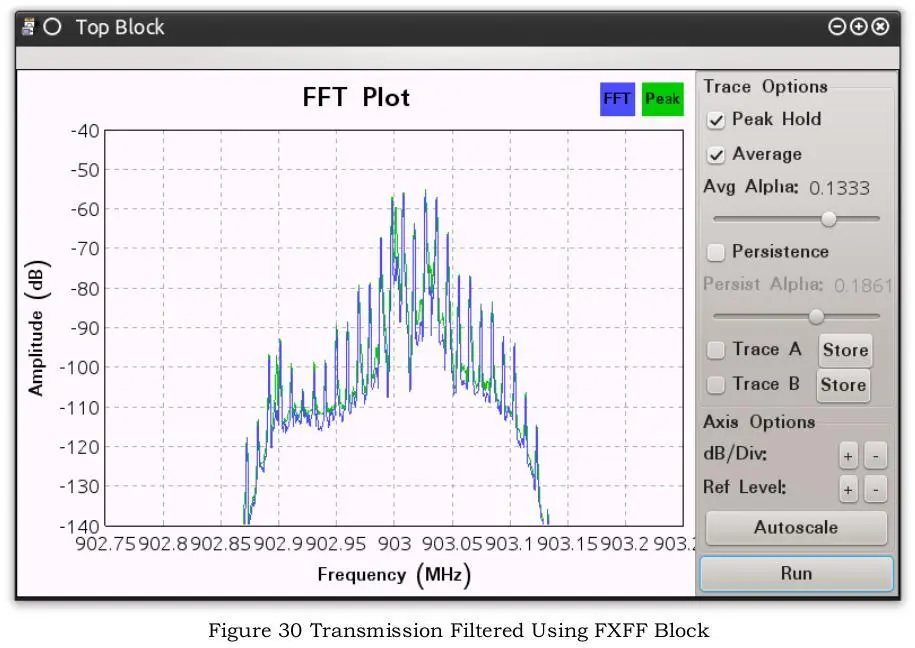Click the window menu circle icon in title bar

tap(53, 27)
